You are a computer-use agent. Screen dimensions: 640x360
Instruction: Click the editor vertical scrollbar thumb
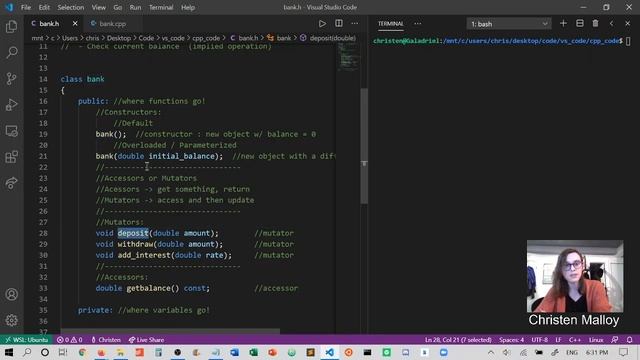pos(364,146)
